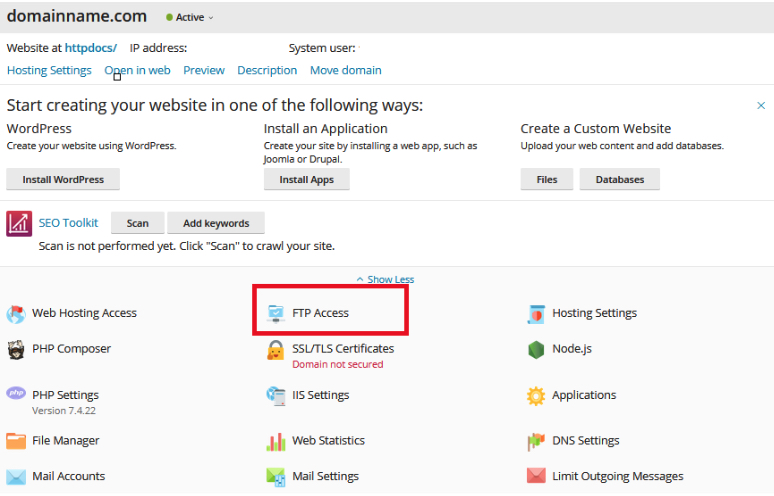
Task: Open Hosting Settings label in the tools grid
Action: (x=594, y=313)
